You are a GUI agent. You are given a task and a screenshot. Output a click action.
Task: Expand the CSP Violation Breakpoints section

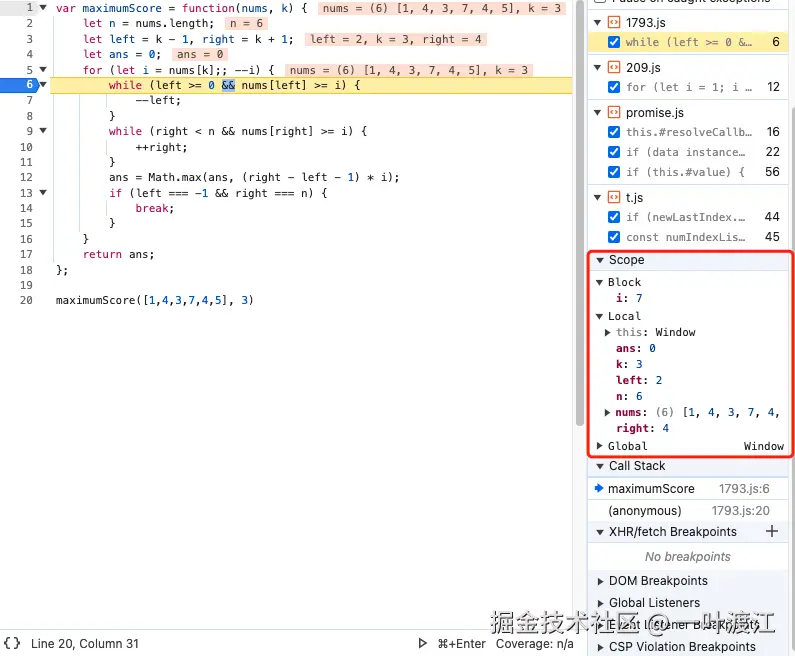tap(600, 647)
